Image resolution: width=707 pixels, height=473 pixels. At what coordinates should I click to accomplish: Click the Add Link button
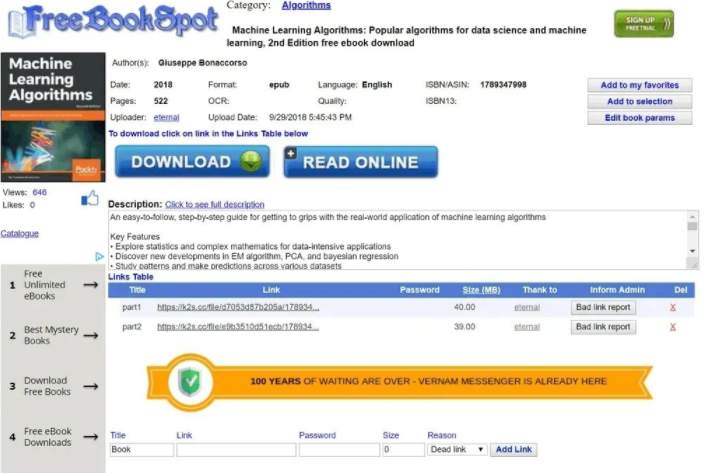[514, 450]
